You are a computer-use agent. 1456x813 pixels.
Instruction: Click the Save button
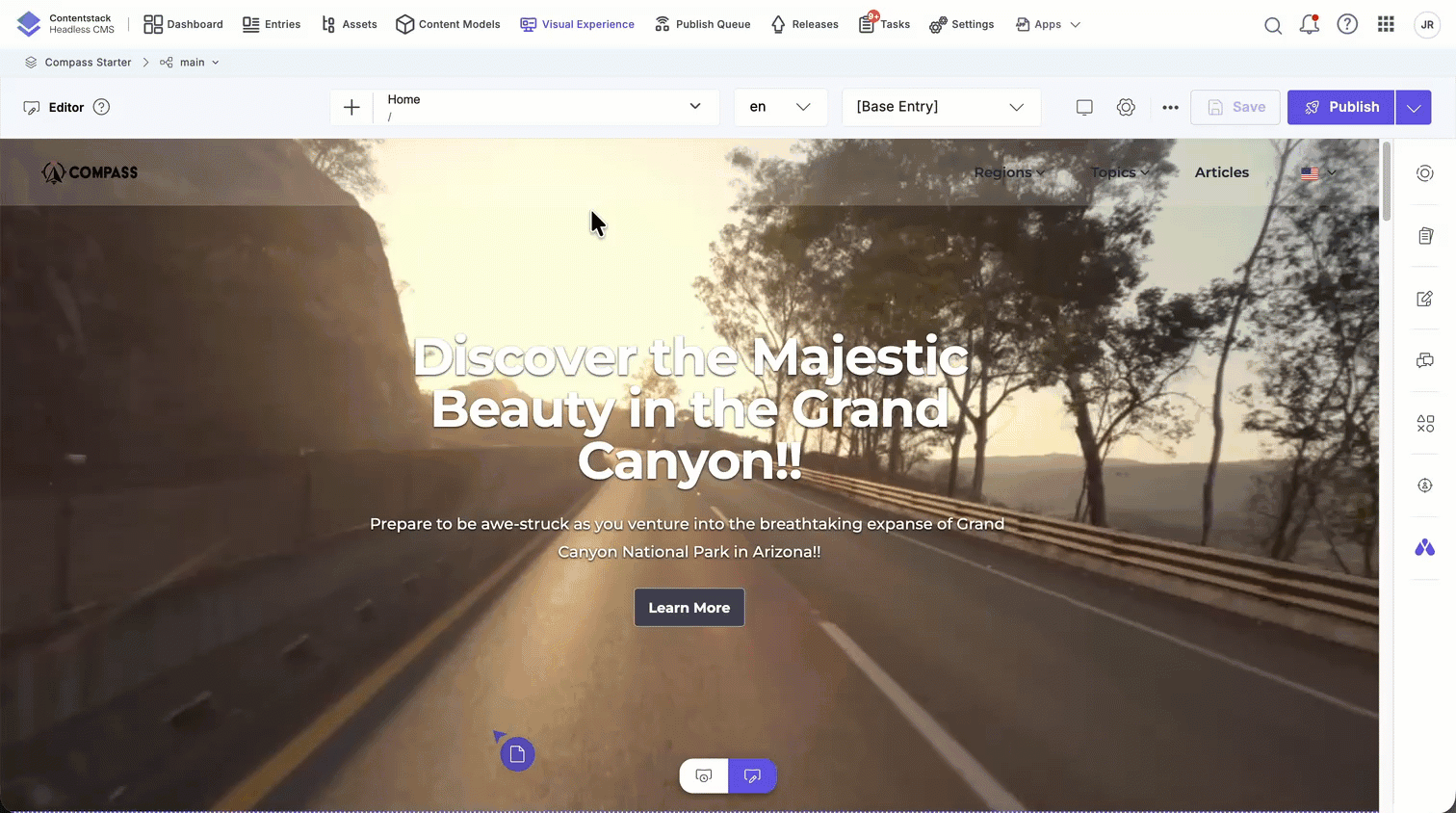[1235, 107]
